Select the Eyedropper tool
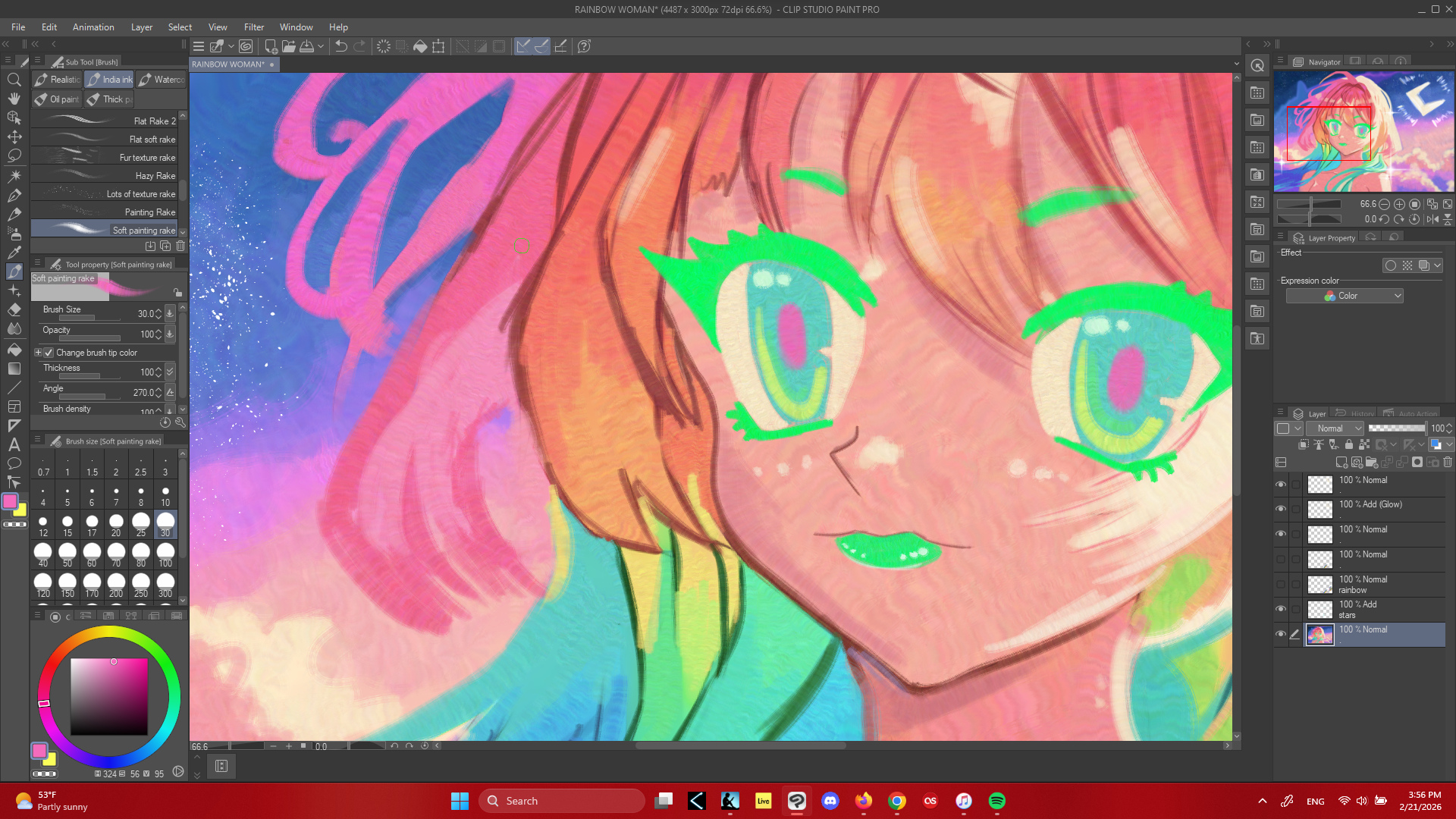This screenshot has width=1456, height=819. point(14,252)
